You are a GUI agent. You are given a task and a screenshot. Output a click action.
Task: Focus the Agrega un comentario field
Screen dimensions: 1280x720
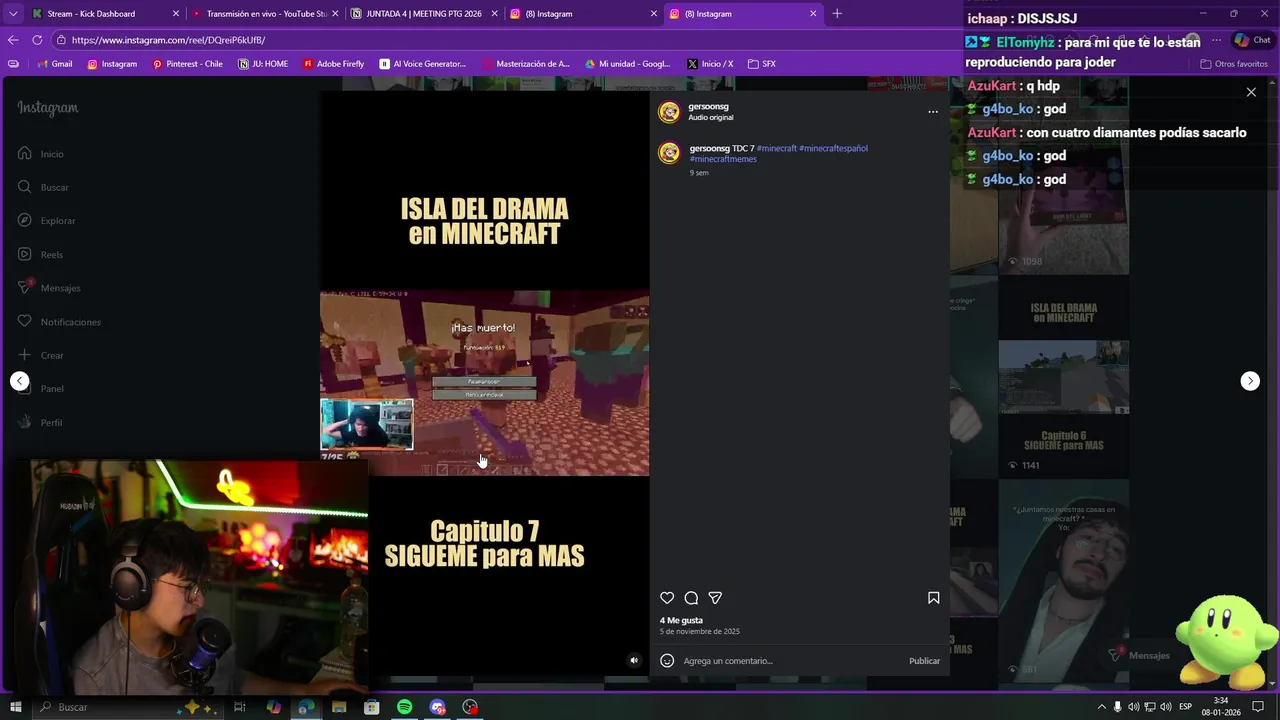(790, 661)
